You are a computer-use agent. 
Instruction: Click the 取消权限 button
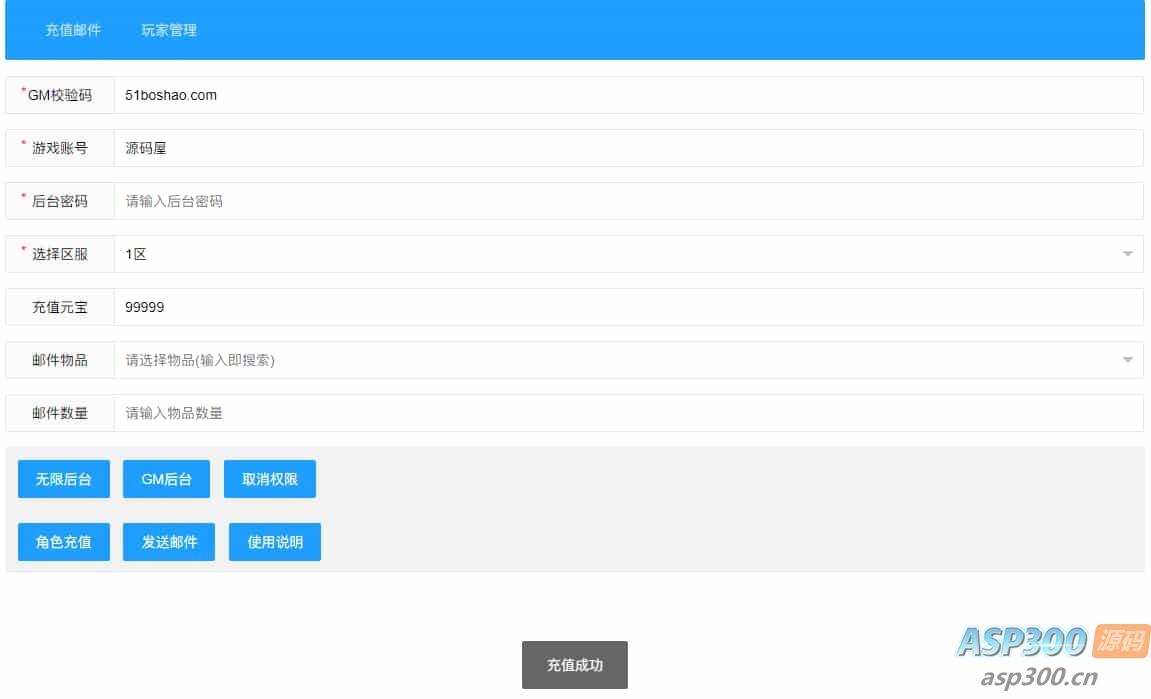pyautogui.click(x=269, y=479)
